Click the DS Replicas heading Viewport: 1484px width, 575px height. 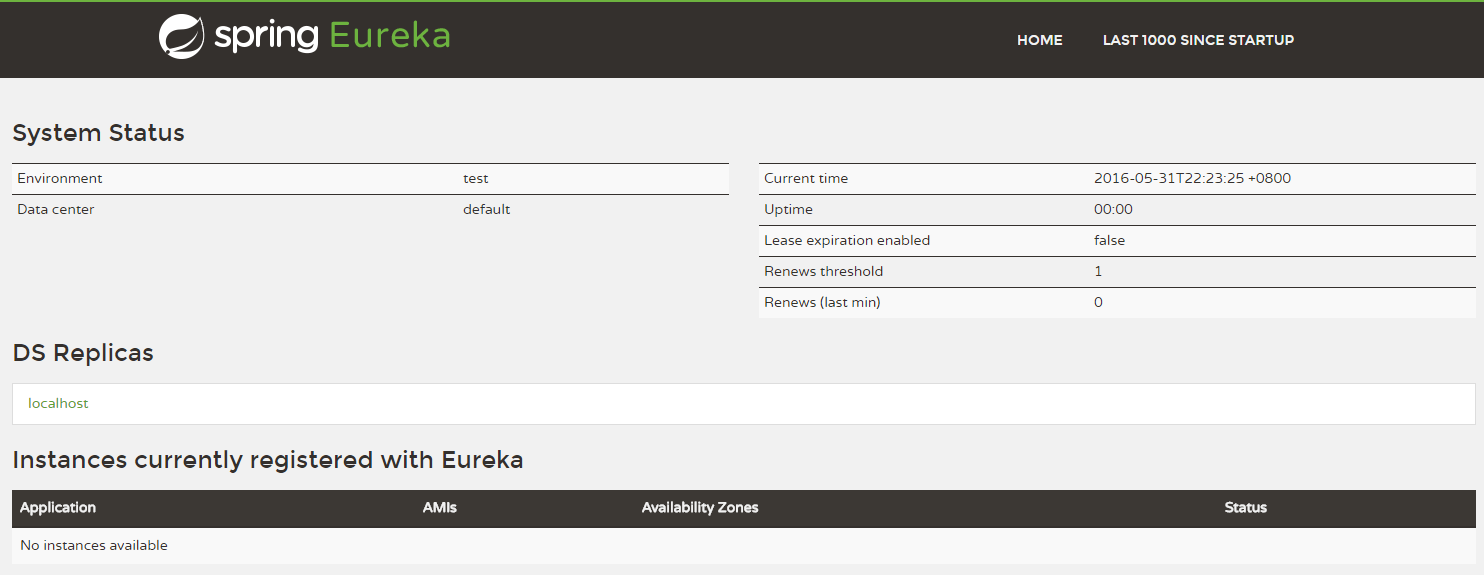coord(83,353)
